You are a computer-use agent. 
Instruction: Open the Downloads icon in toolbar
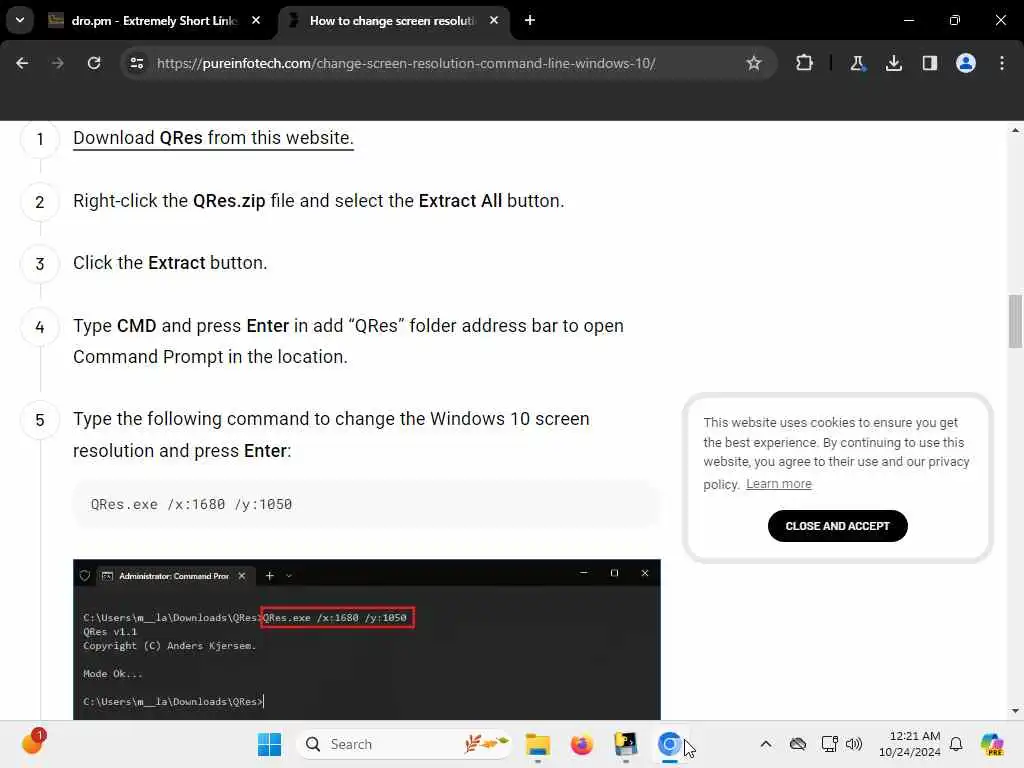894,63
